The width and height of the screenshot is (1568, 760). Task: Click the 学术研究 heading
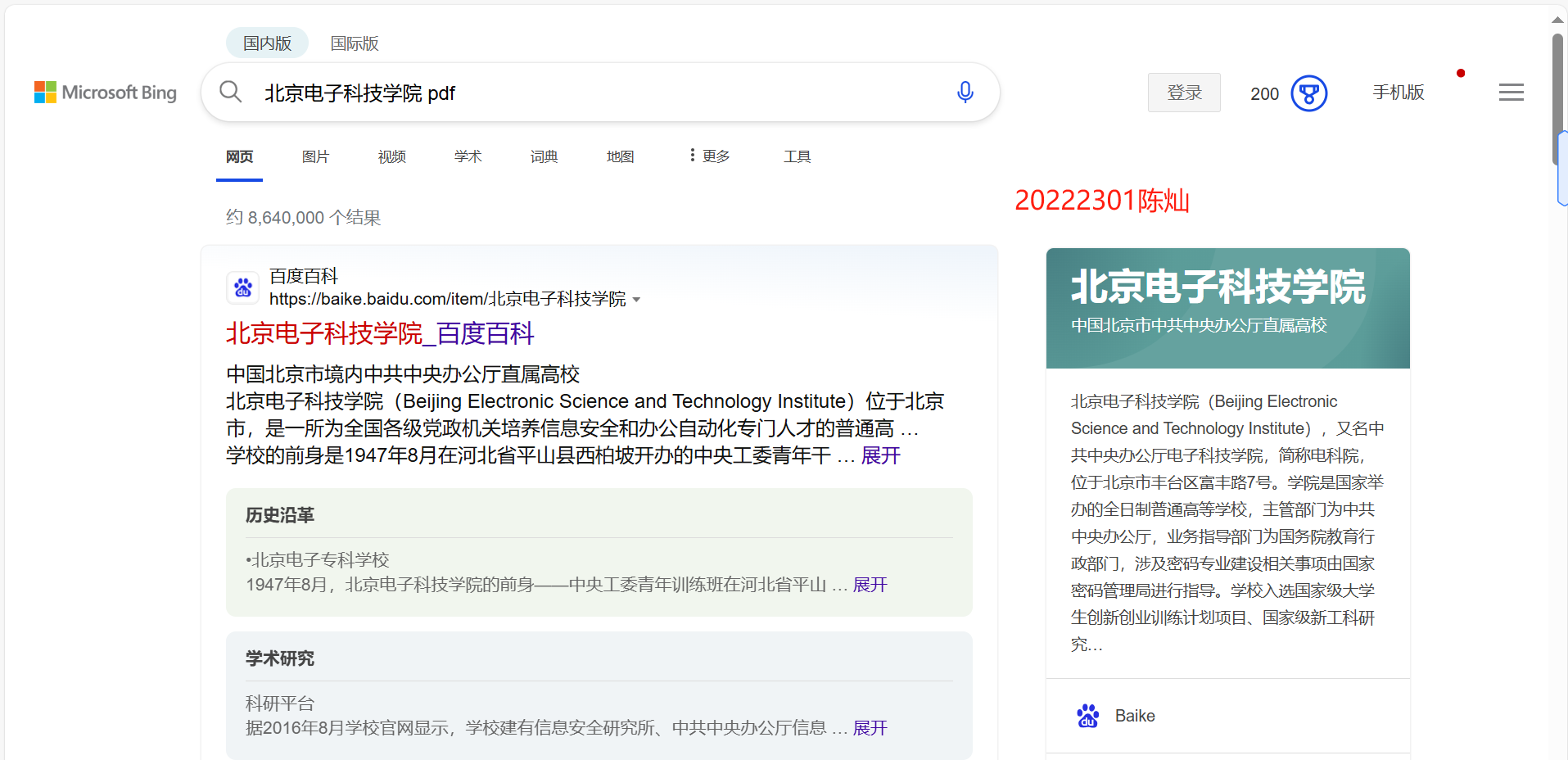(x=280, y=658)
